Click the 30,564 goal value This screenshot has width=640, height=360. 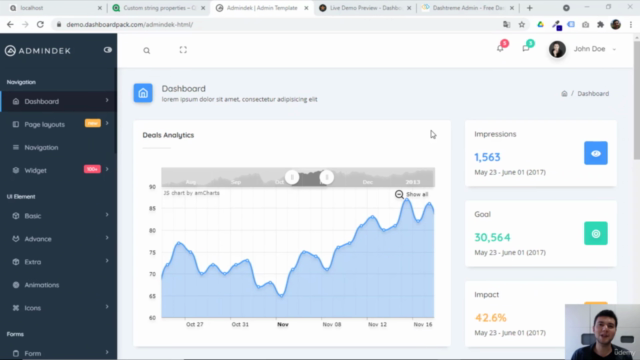click(492, 238)
